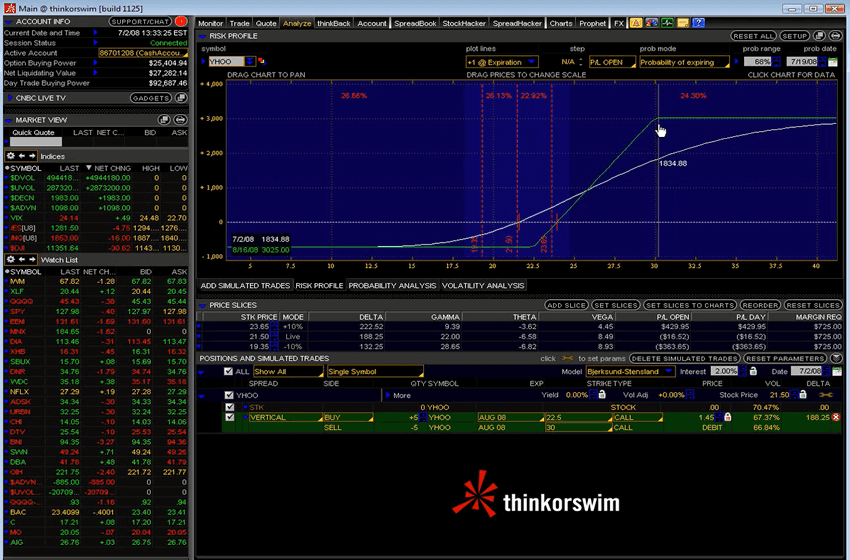Click the wrench icon in YHOO row
The width and height of the screenshot is (850, 560).
point(826,395)
